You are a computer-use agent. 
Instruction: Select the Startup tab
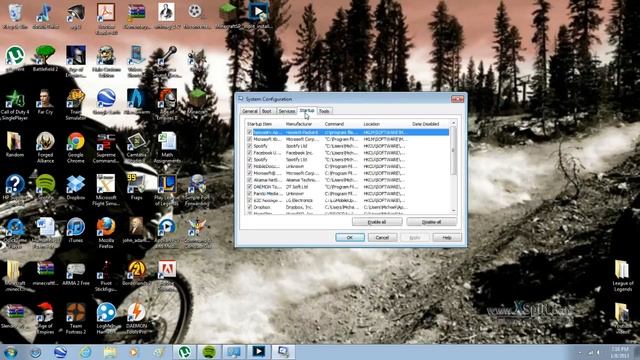pyautogui.click(x=307, y=111)
